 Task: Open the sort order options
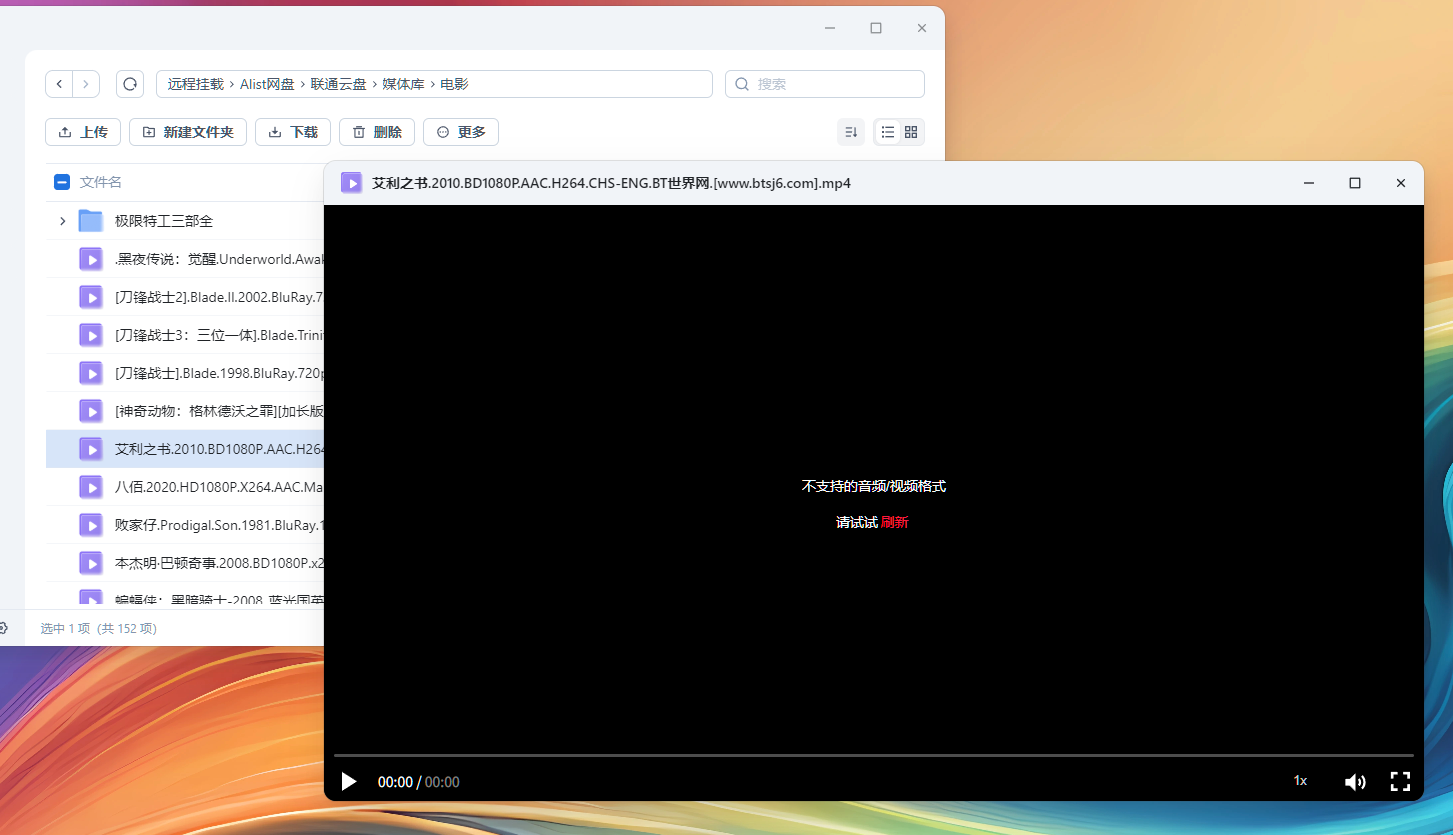(851, 132)
